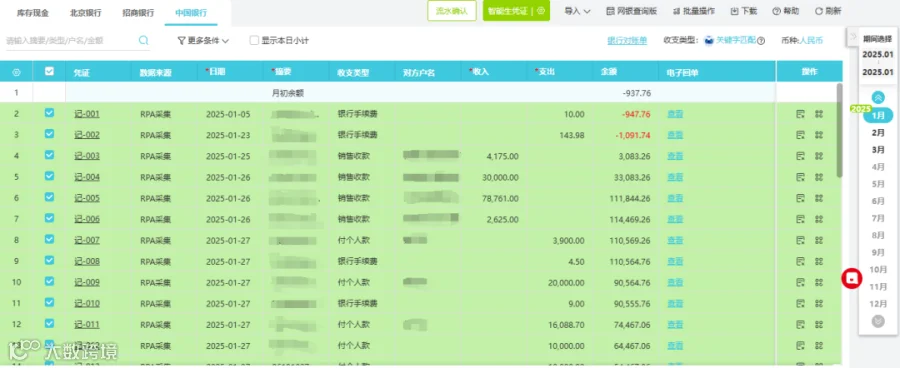Switch to the 库存现金 tab
The image size is (900, 368).
(x=33, y=12)
